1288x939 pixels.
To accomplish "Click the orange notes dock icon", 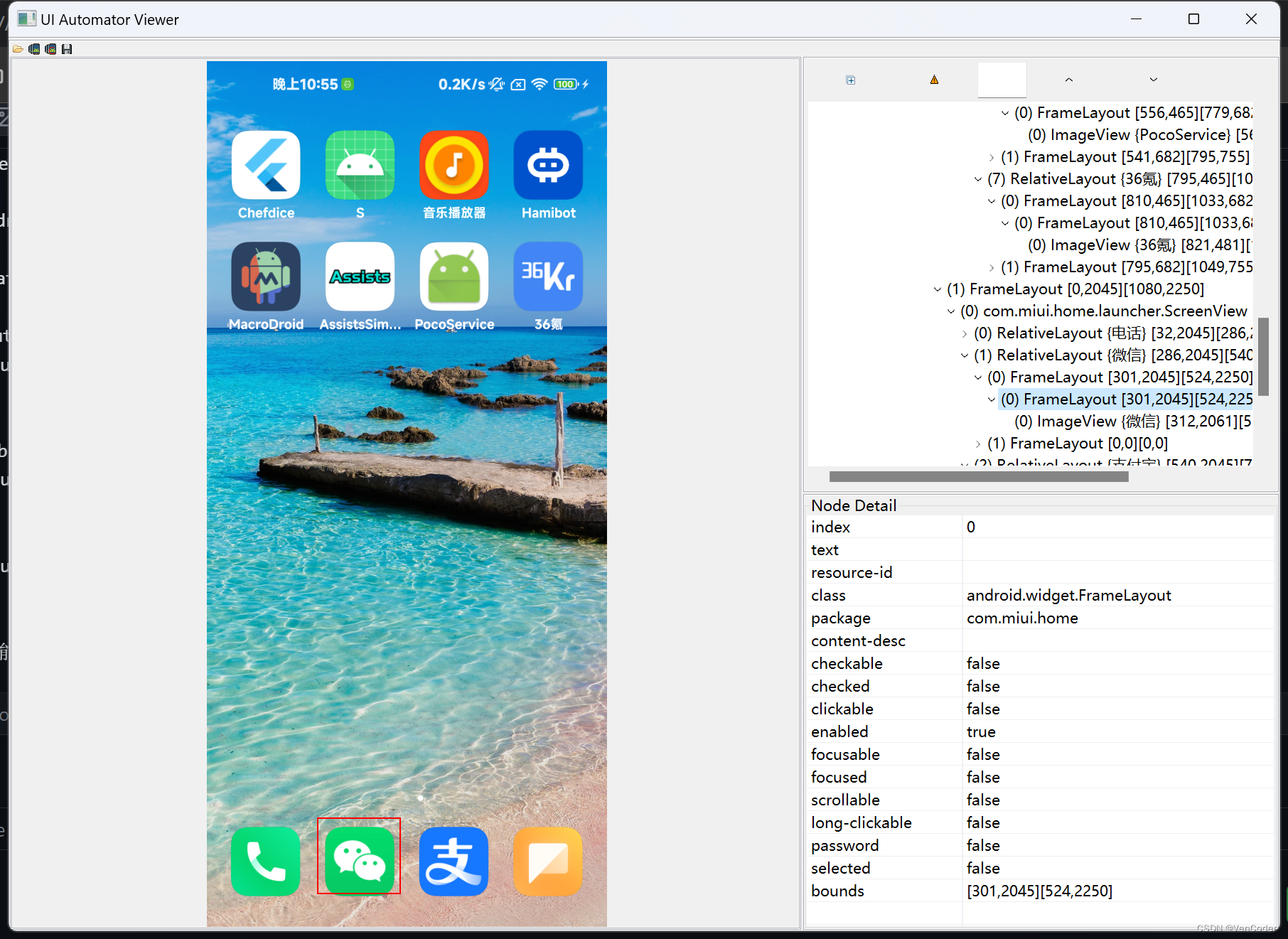I will (548, 861).
